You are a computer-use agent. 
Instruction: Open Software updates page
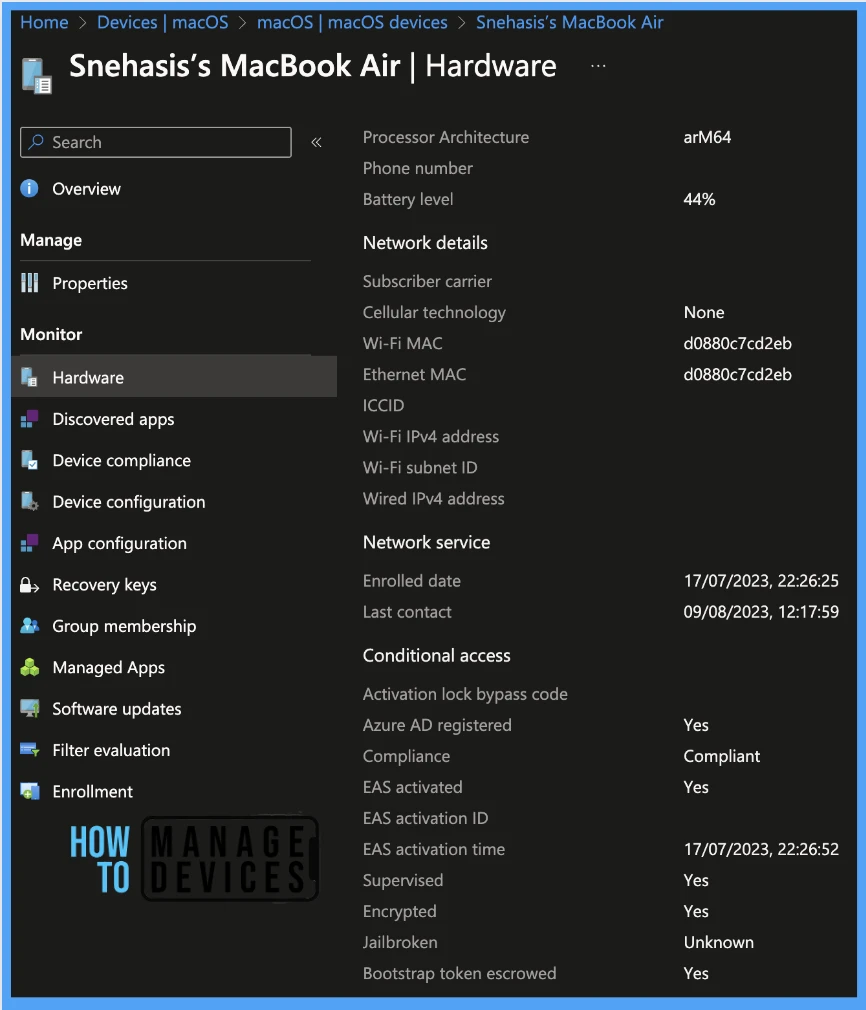(x=117, y=709)
